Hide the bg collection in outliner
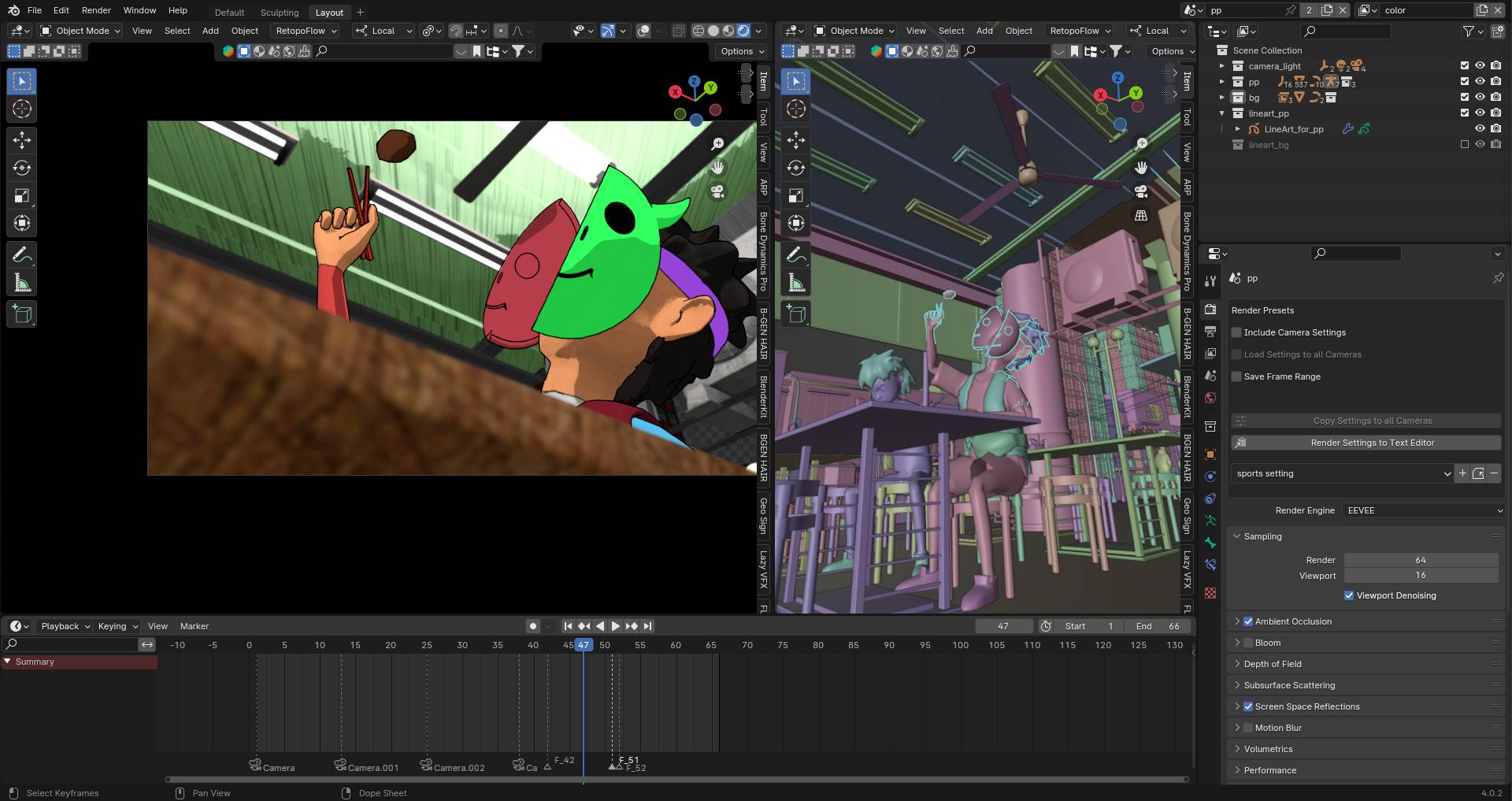Image resolution: width=1512 pixels, height=801 pixels. [x=1480, y=98]
